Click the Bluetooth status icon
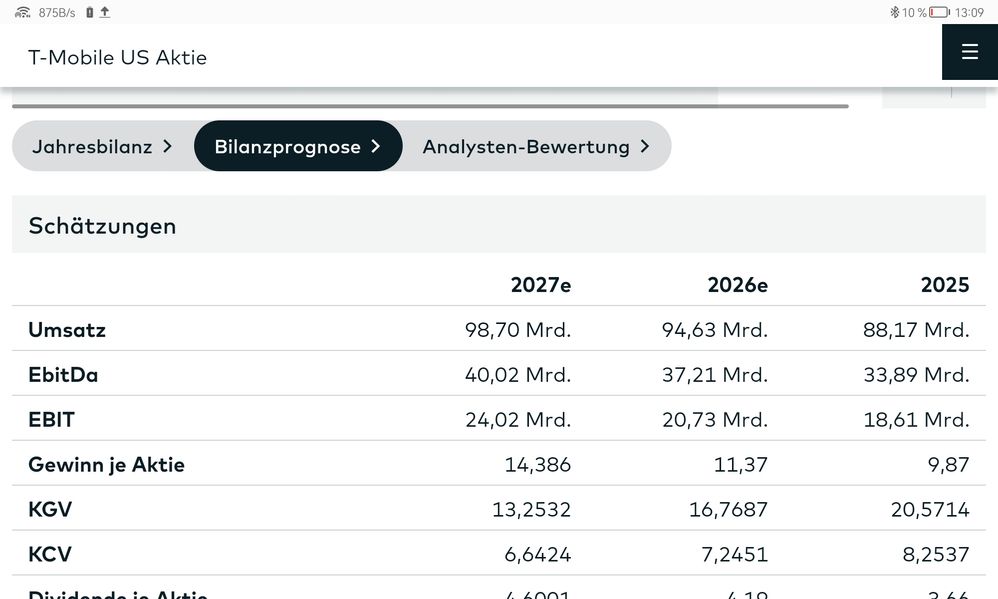 point(894,12)
